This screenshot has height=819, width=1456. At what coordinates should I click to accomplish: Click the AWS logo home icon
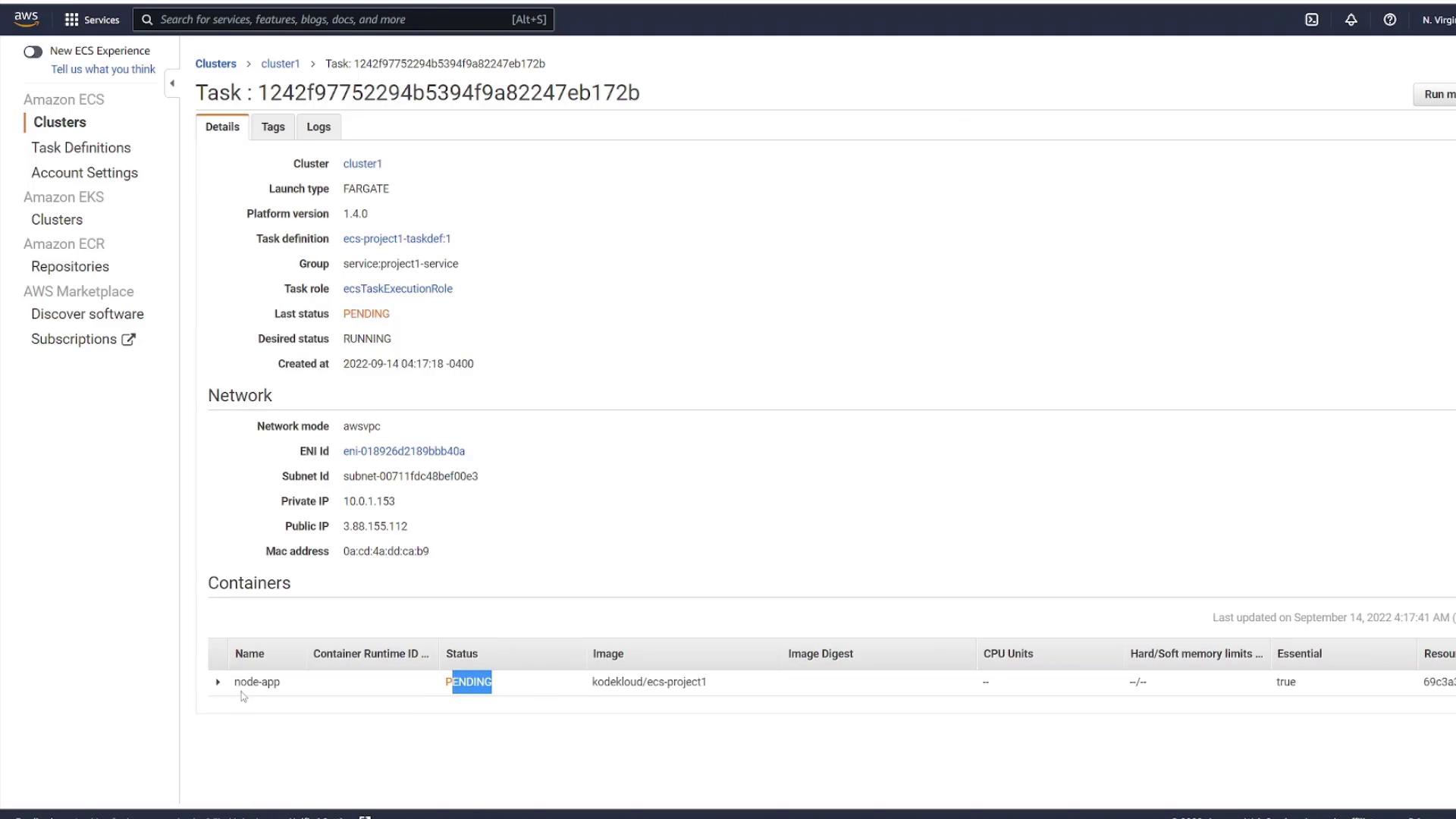26,19
